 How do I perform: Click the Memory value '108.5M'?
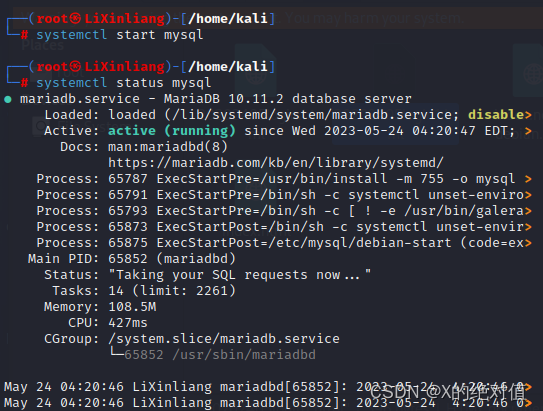click(132, 307)
